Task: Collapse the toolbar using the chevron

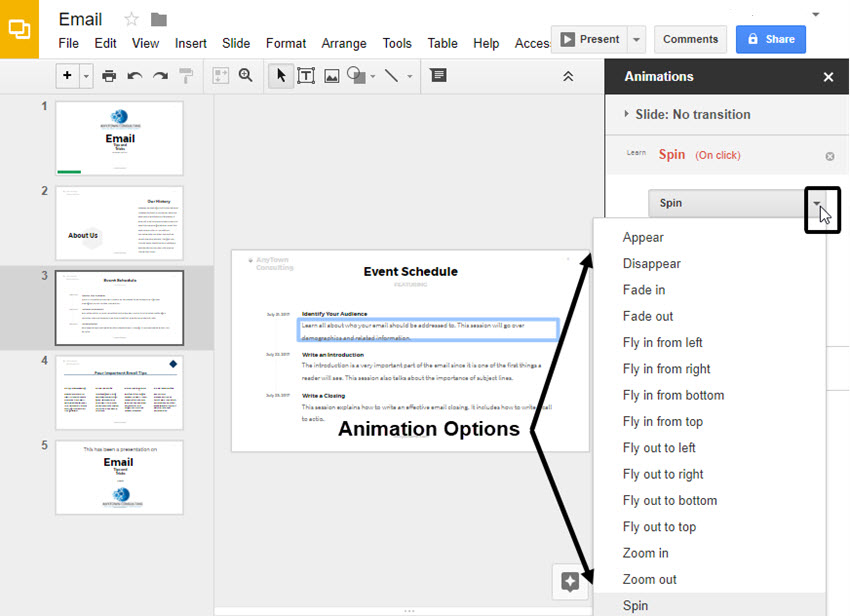Action: click(568, 75)
